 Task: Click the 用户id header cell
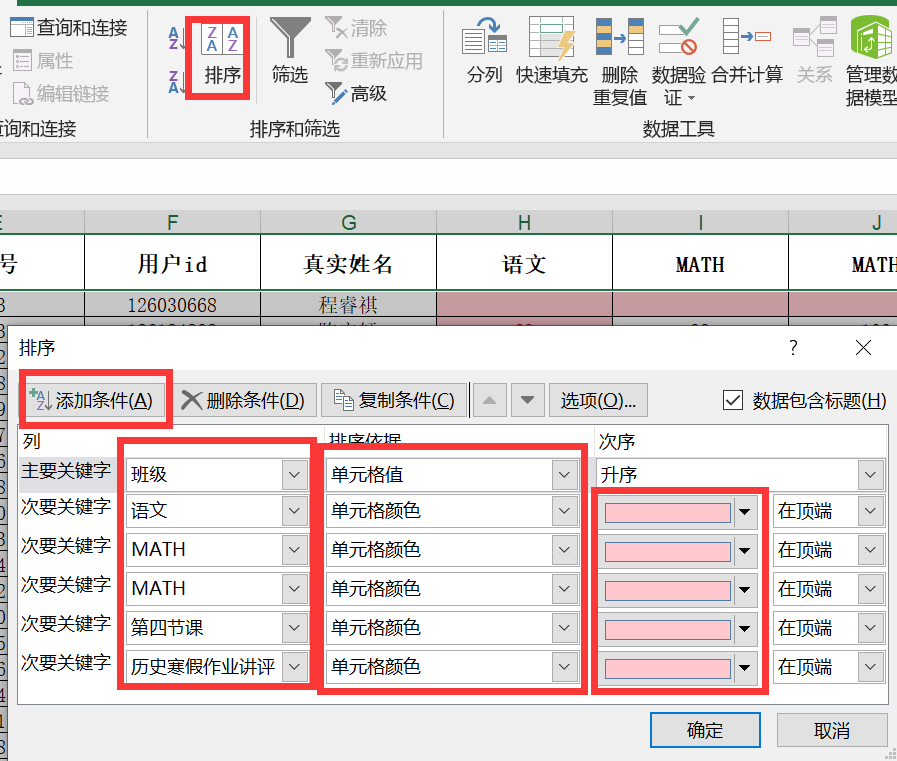click(172, 263)
